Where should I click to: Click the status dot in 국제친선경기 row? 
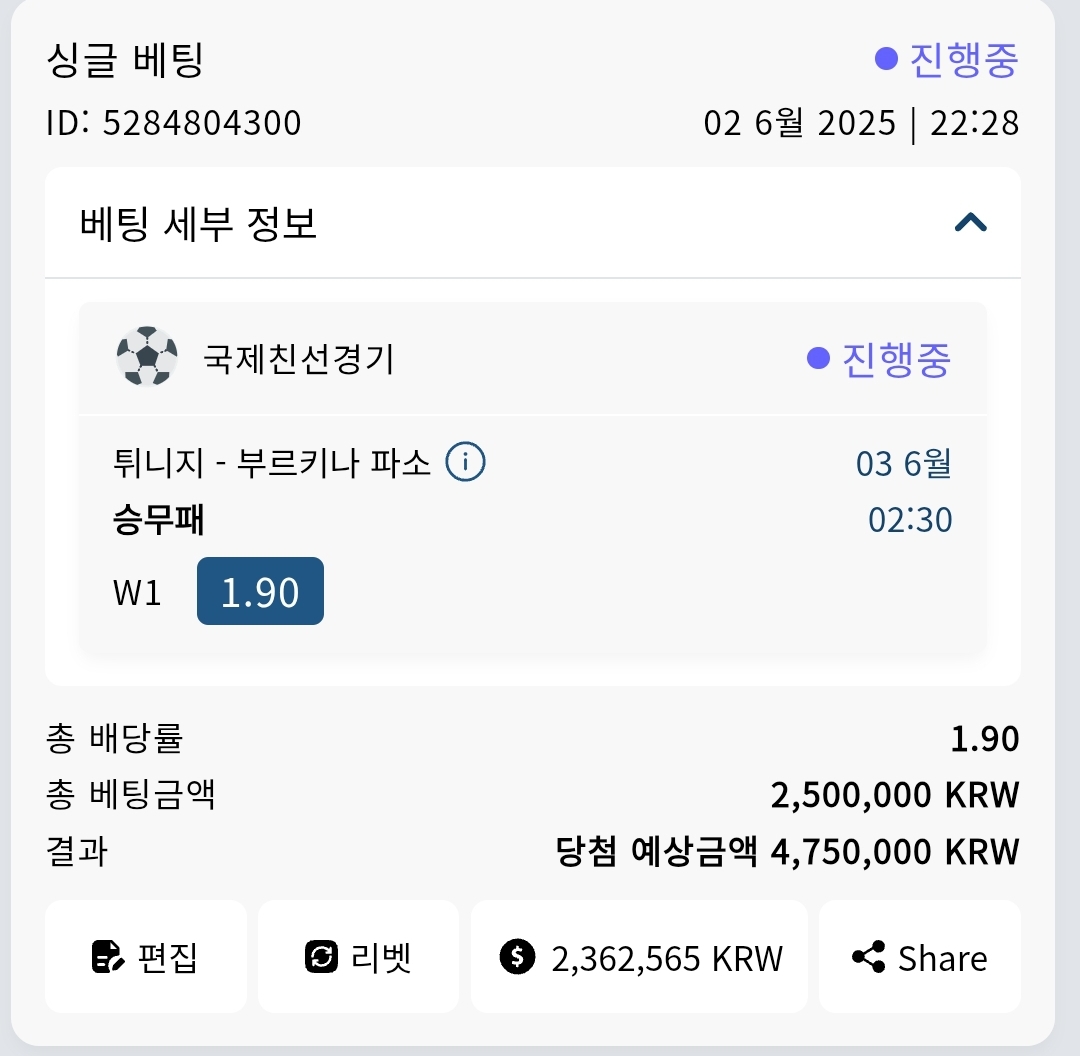pyautogui.click(x=818, y=358)
